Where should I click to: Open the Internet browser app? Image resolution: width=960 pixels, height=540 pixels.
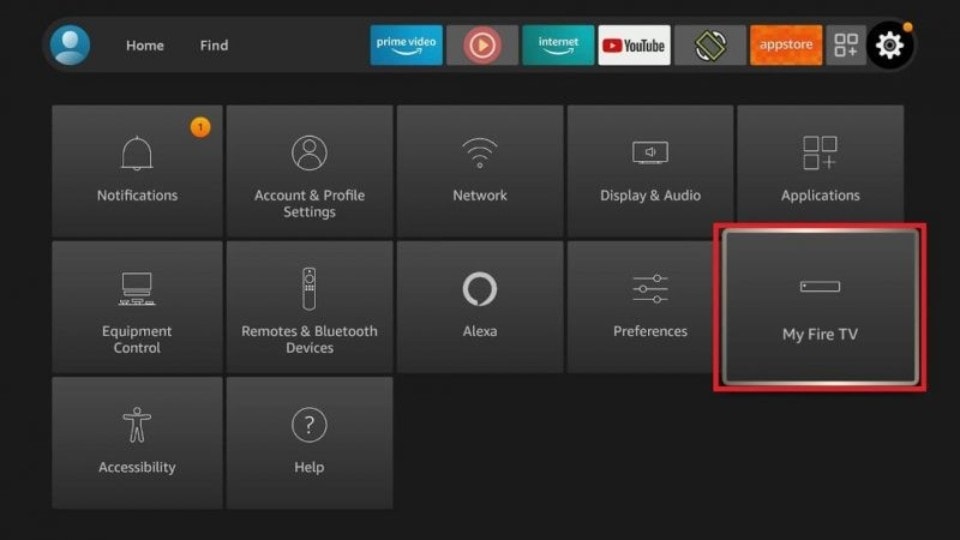click(558, 45)
